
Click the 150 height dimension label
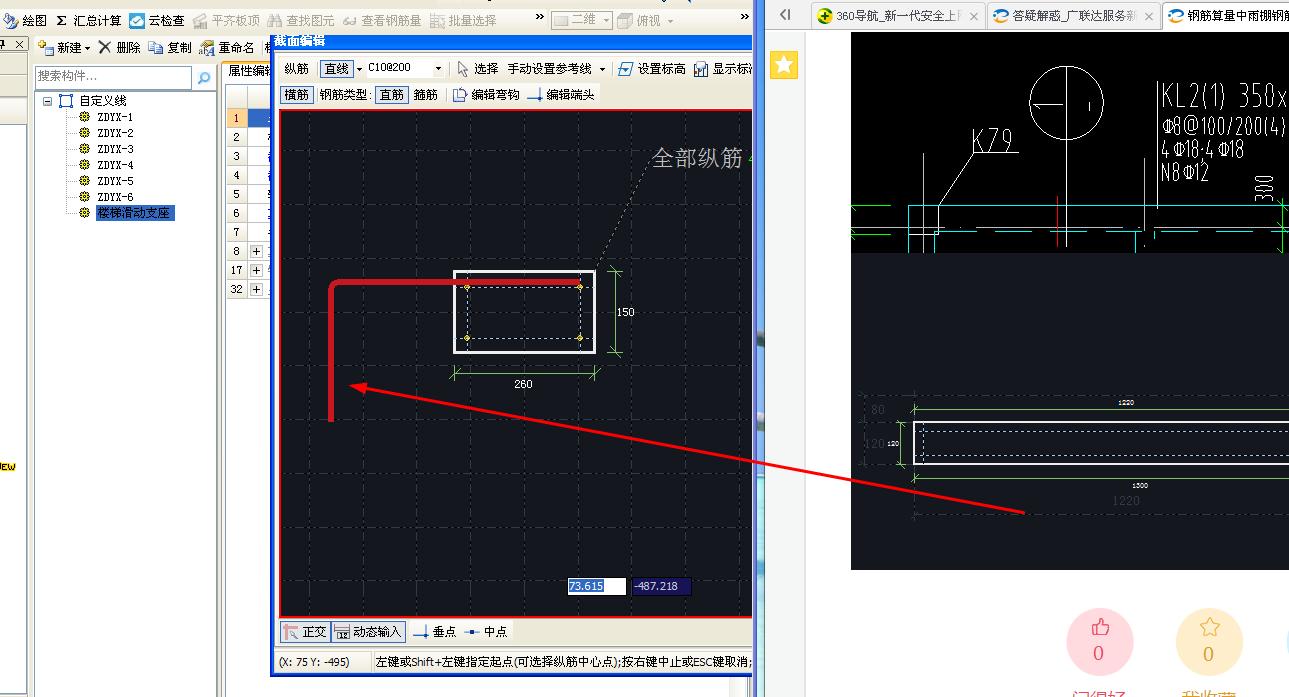click(625, 312)
